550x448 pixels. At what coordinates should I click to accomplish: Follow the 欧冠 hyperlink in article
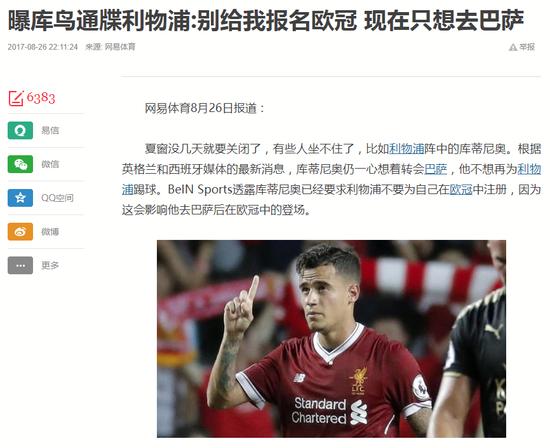(x=461, y=190)
